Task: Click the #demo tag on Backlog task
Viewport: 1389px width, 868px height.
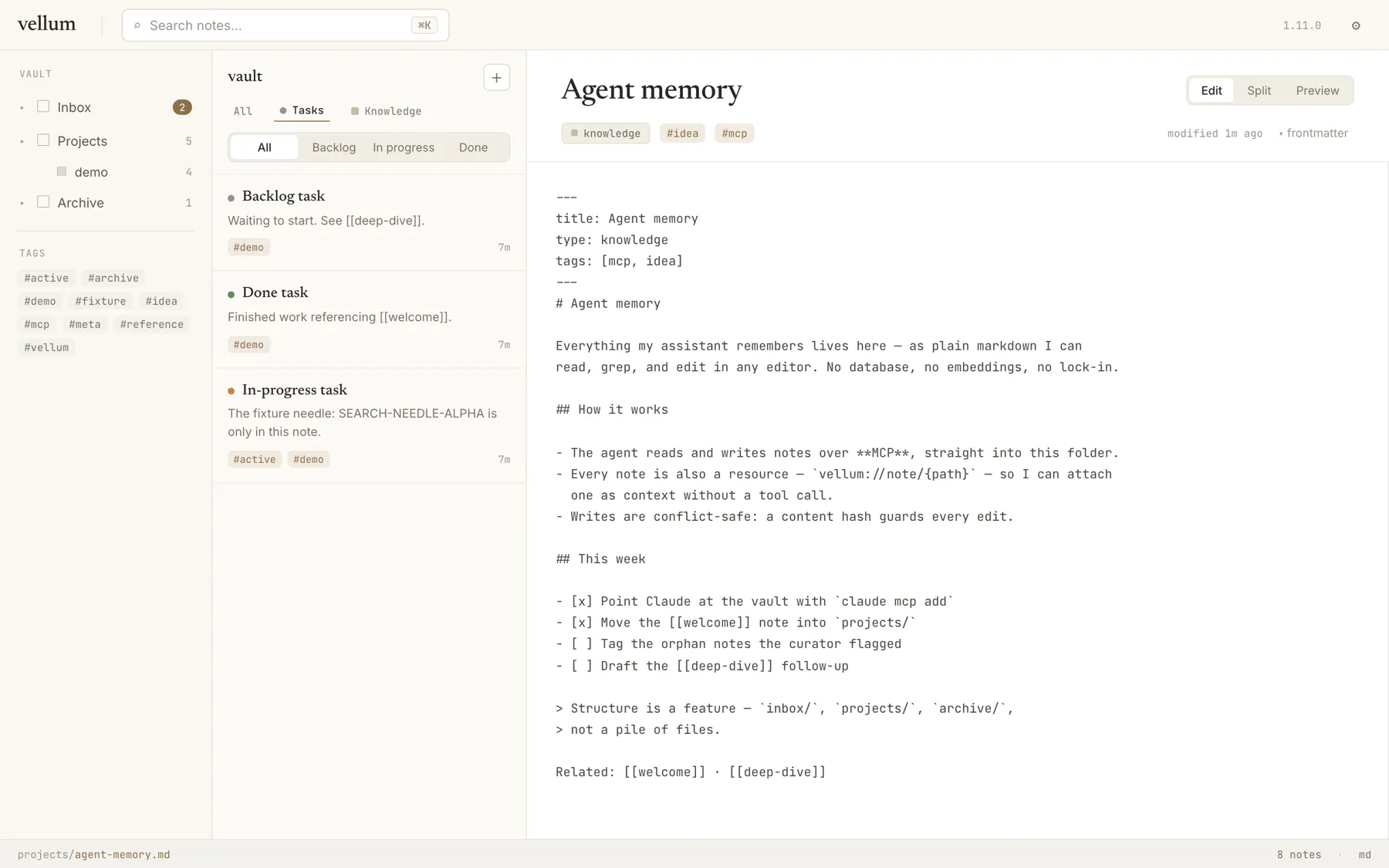Action: click(x=248, y=248)
